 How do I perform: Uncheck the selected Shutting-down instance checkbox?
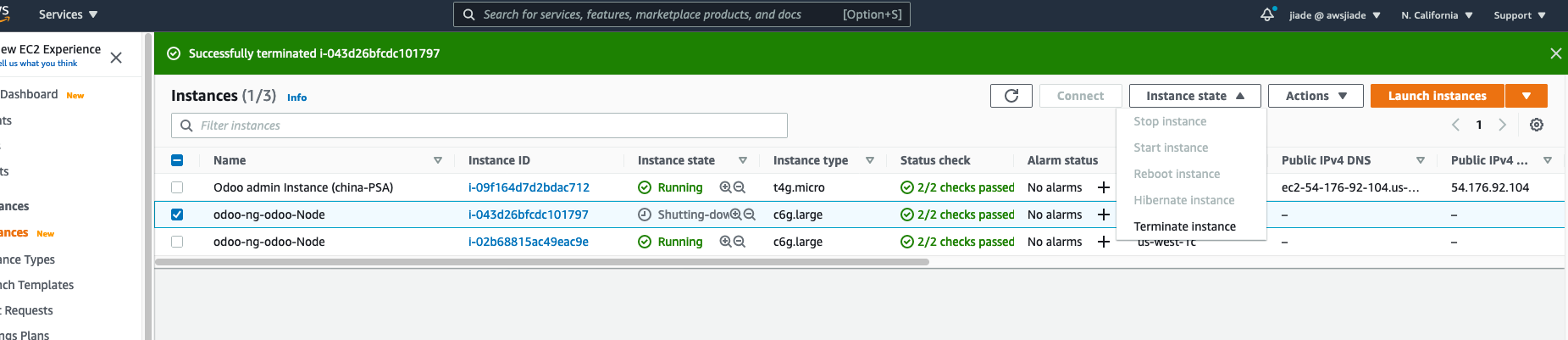tap(177, 215)
